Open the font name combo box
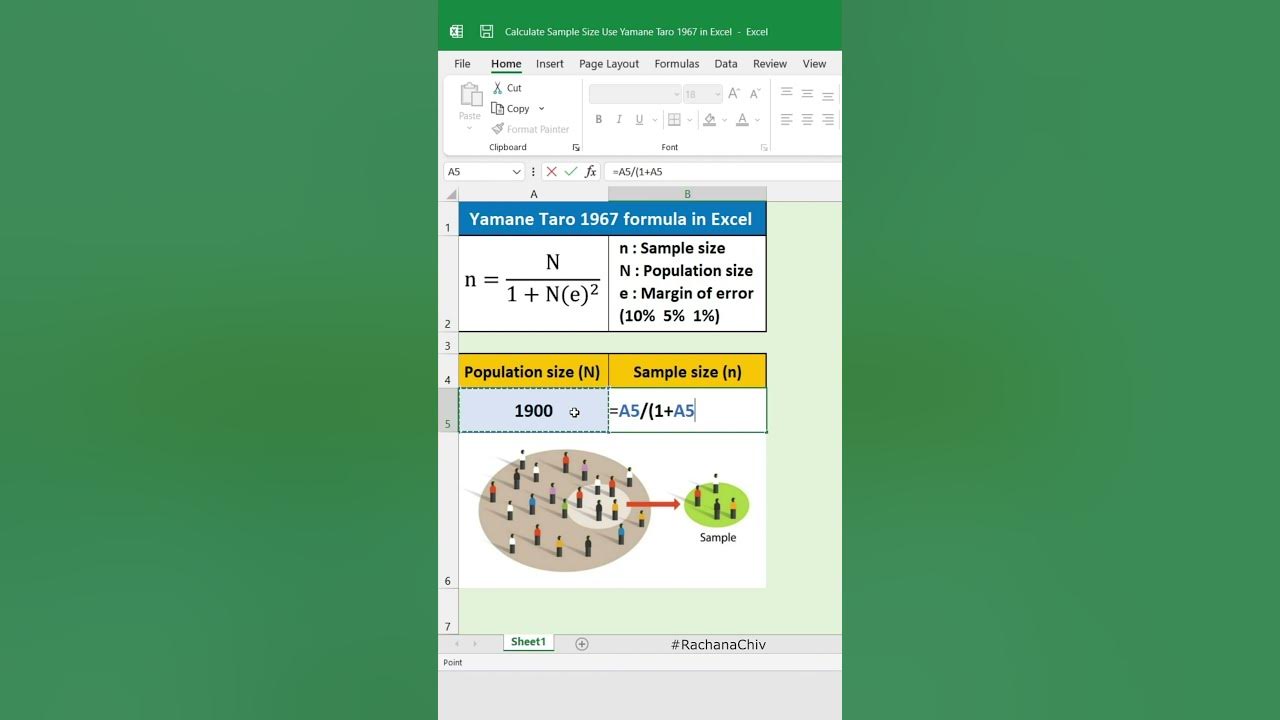 tap(634, 94)
